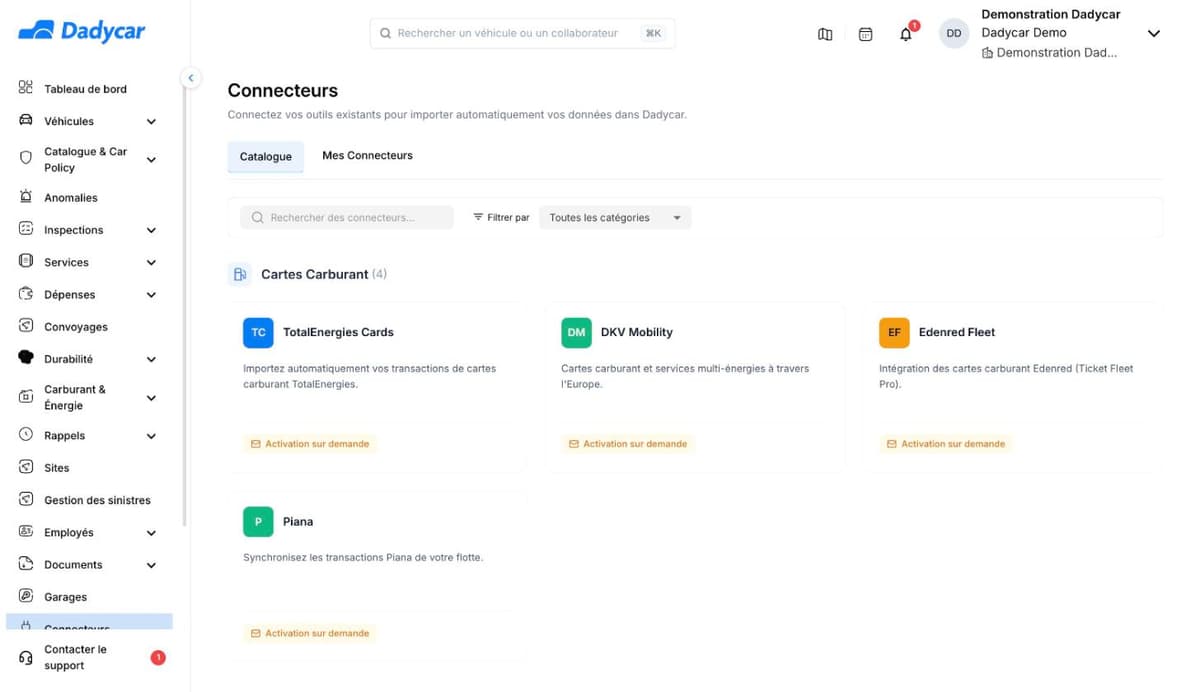Expand the Documents chevron
Image resolution: width=1200 pixels, height=692 pixels.
151,565
